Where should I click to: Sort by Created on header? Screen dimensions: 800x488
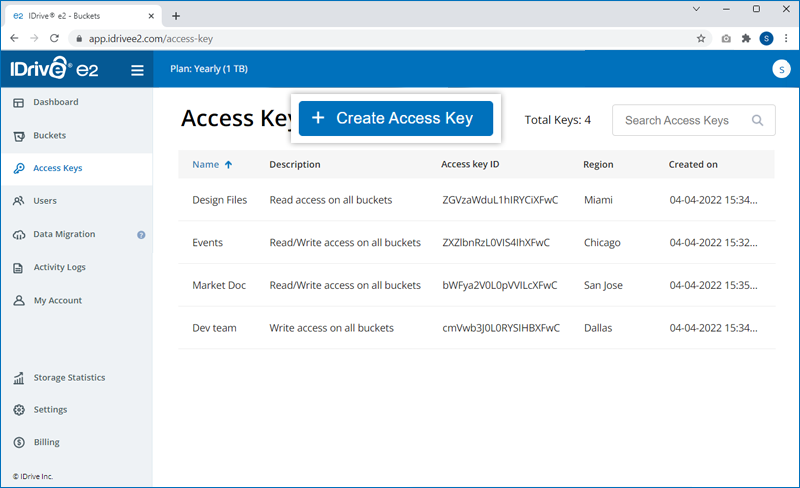click(x=693, y=164)
